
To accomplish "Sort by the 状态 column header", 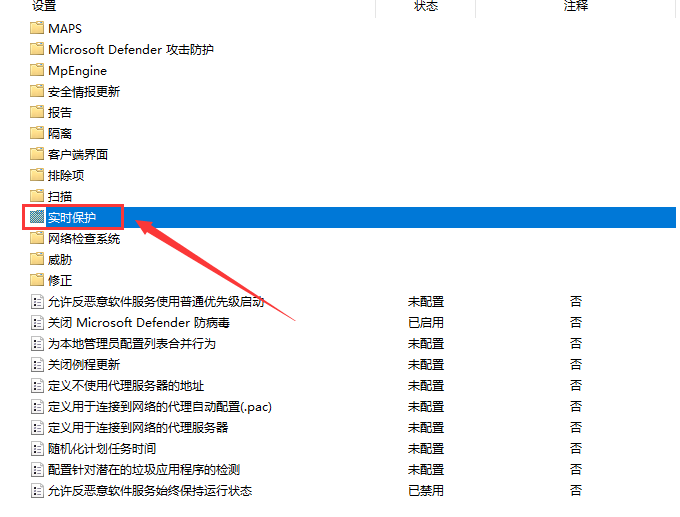I will click(x=425, y=6).
